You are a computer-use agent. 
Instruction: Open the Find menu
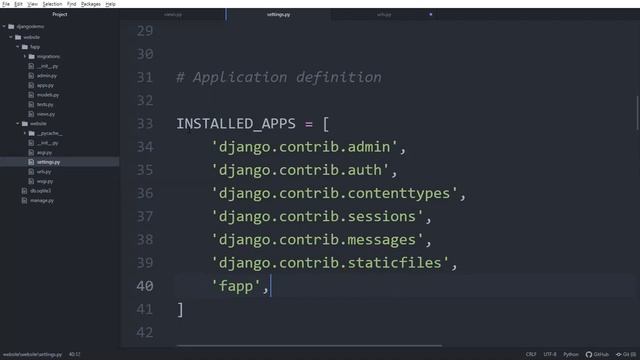pyautogui.click(x=71, y=4)
